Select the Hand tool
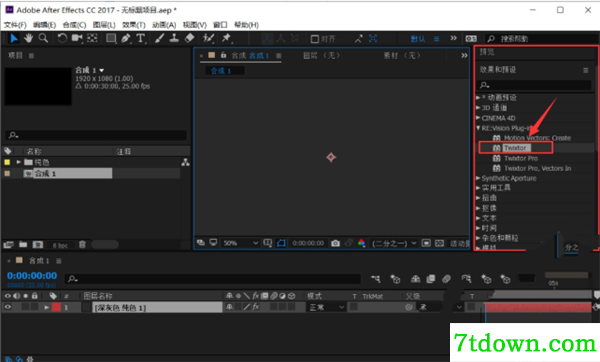Viewport: 600px width, 362px height. [28, 38]
